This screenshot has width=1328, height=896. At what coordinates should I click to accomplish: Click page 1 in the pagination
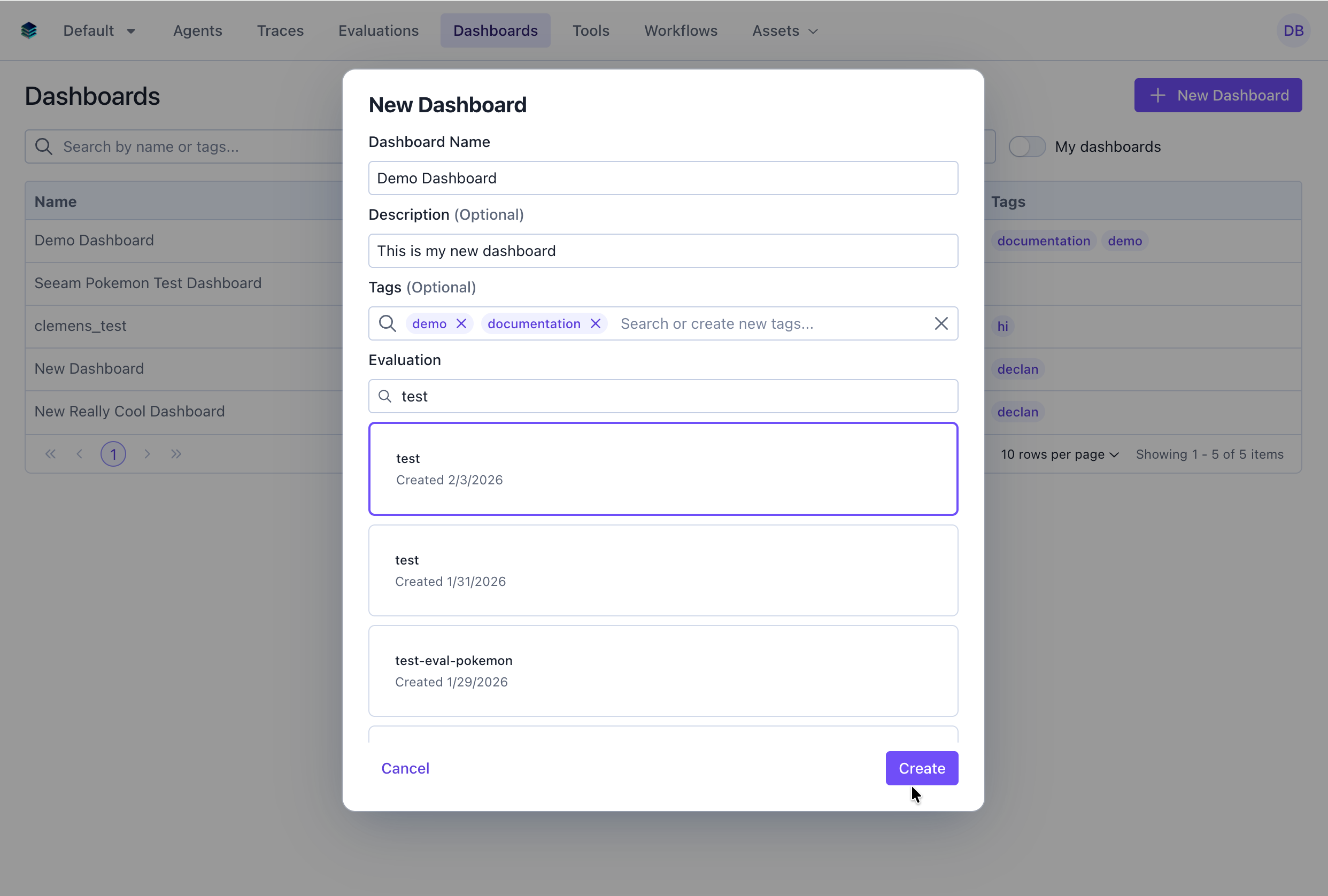pos(113,453)
